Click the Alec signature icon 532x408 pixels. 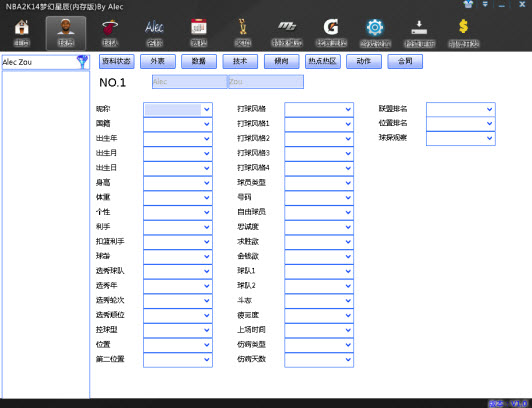[x=154, y=27]
